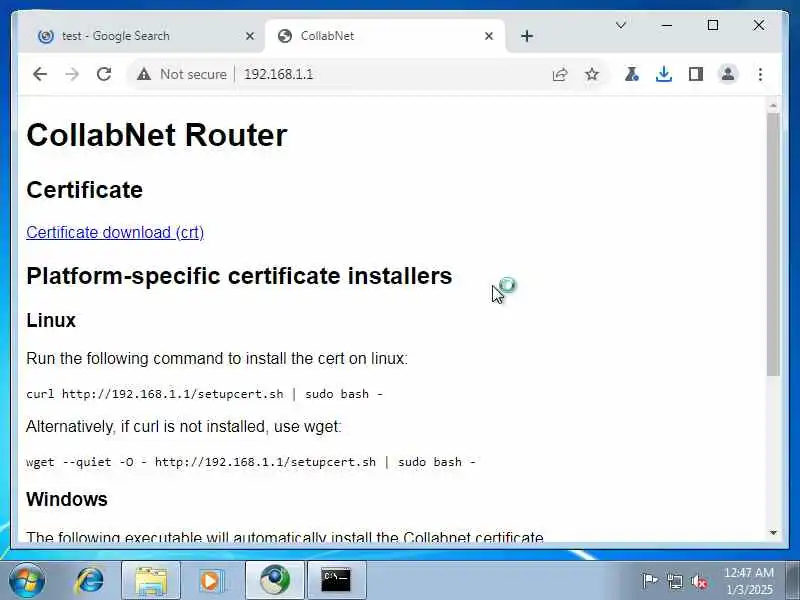Click the Windows section heading
The width and height of the screenshot is (800, 600).
(x=67, y=499)
